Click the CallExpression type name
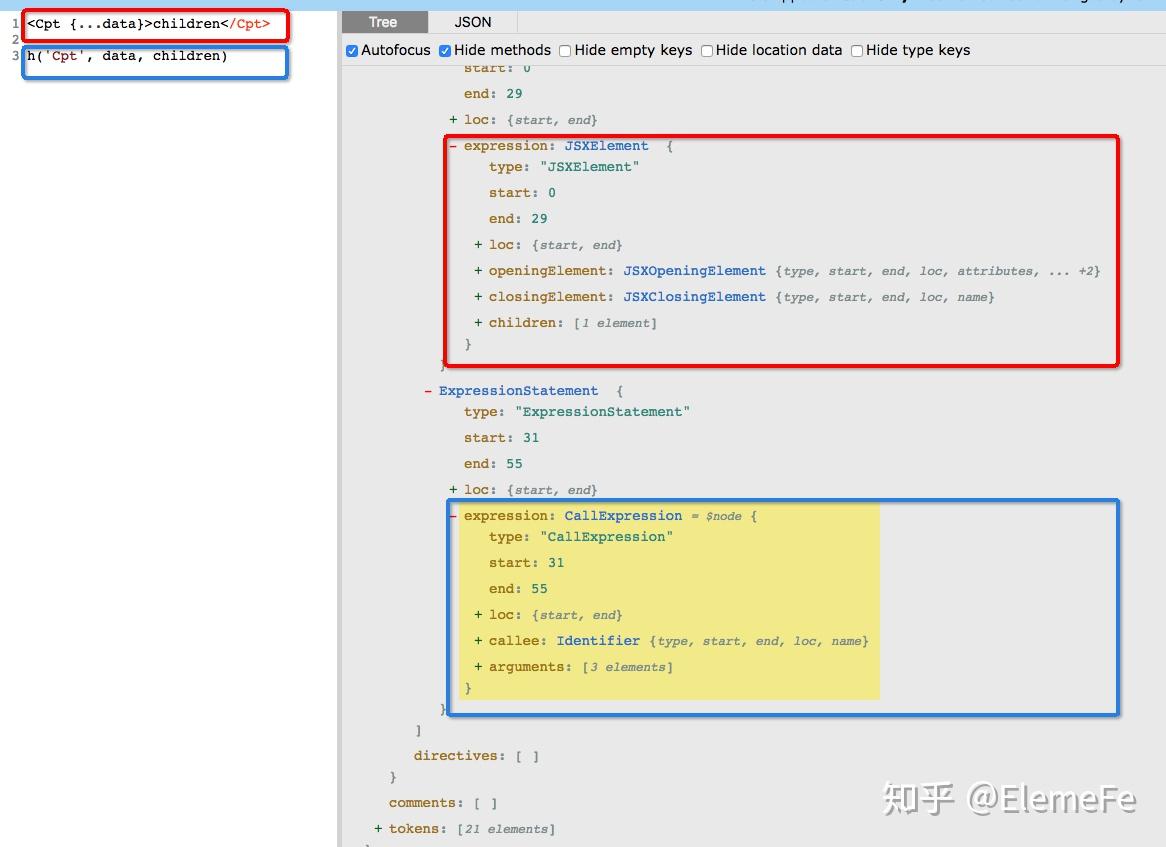Viewport: 1166px width, 847px height. 623,515
